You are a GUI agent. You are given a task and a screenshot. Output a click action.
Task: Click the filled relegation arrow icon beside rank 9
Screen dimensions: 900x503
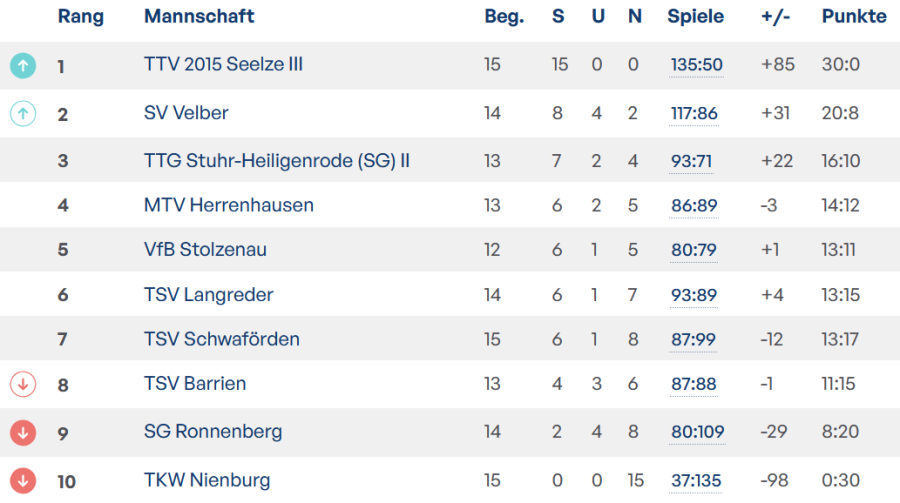pos(22,432)
